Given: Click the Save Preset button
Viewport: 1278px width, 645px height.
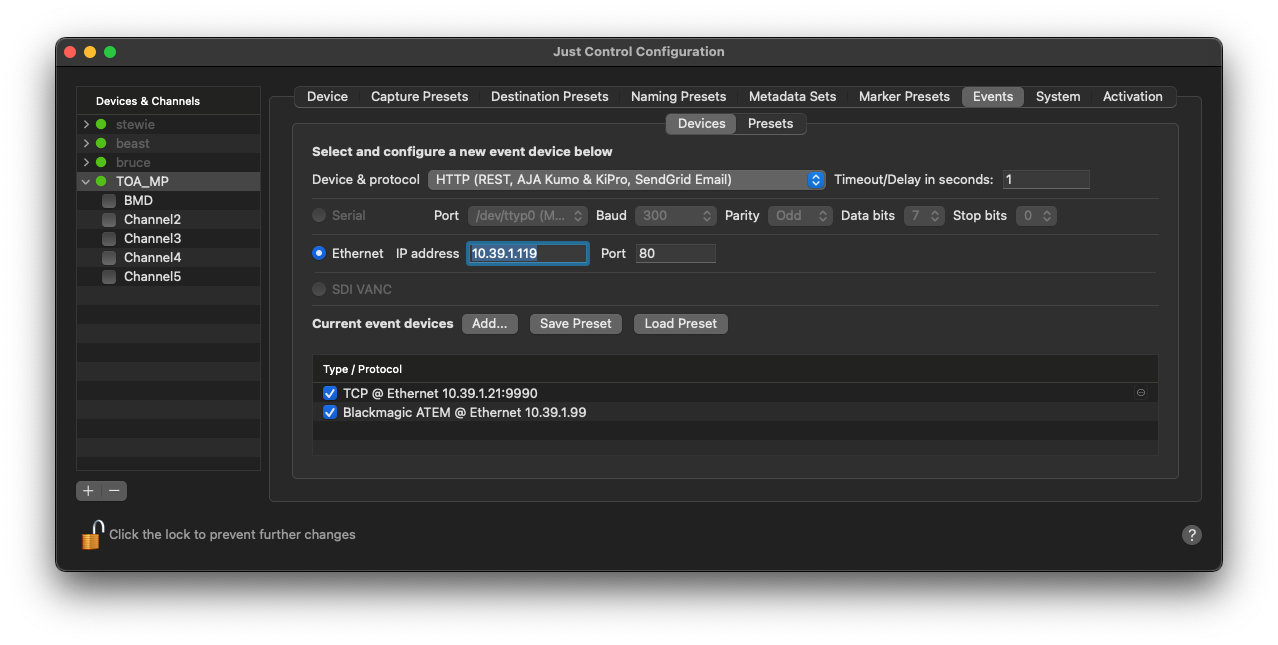Looking at the screenshot, I should [576, 324].
